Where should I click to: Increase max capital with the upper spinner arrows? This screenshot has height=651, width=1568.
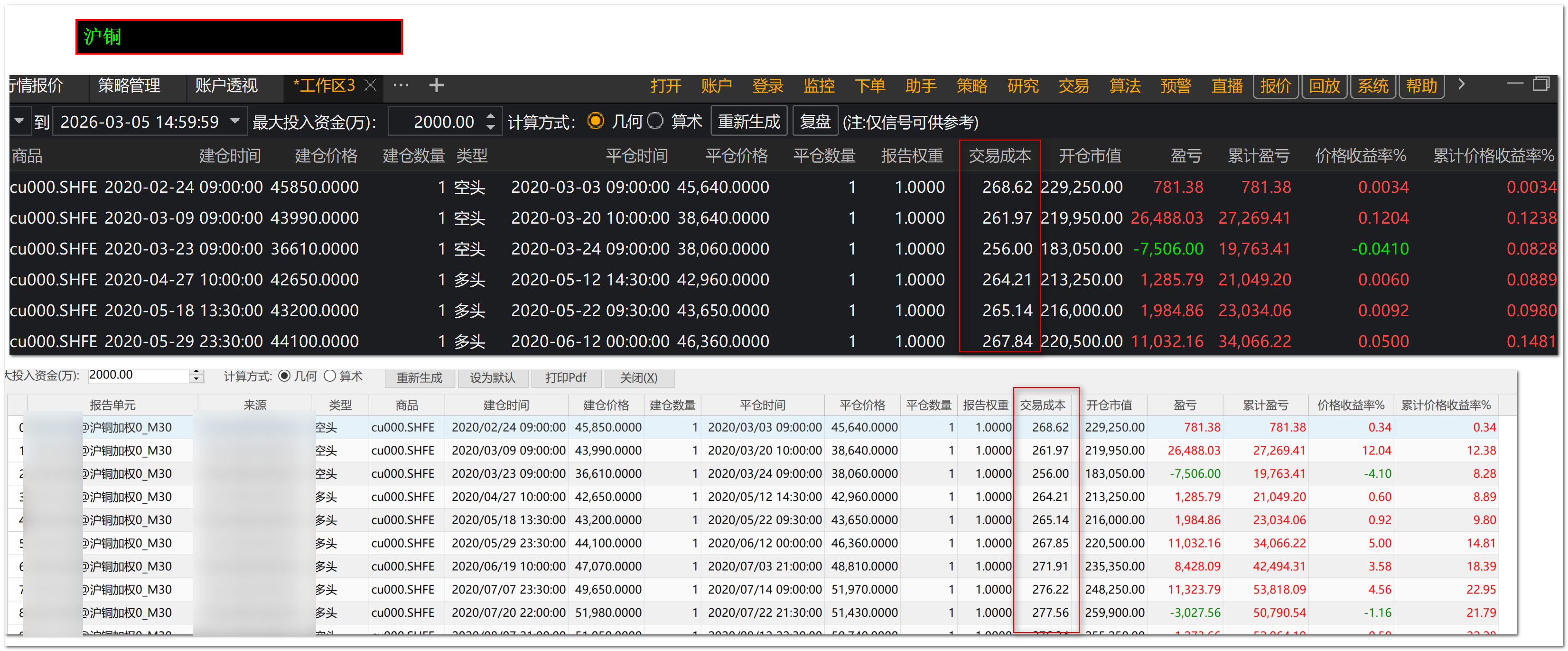(x=491, y=116)
